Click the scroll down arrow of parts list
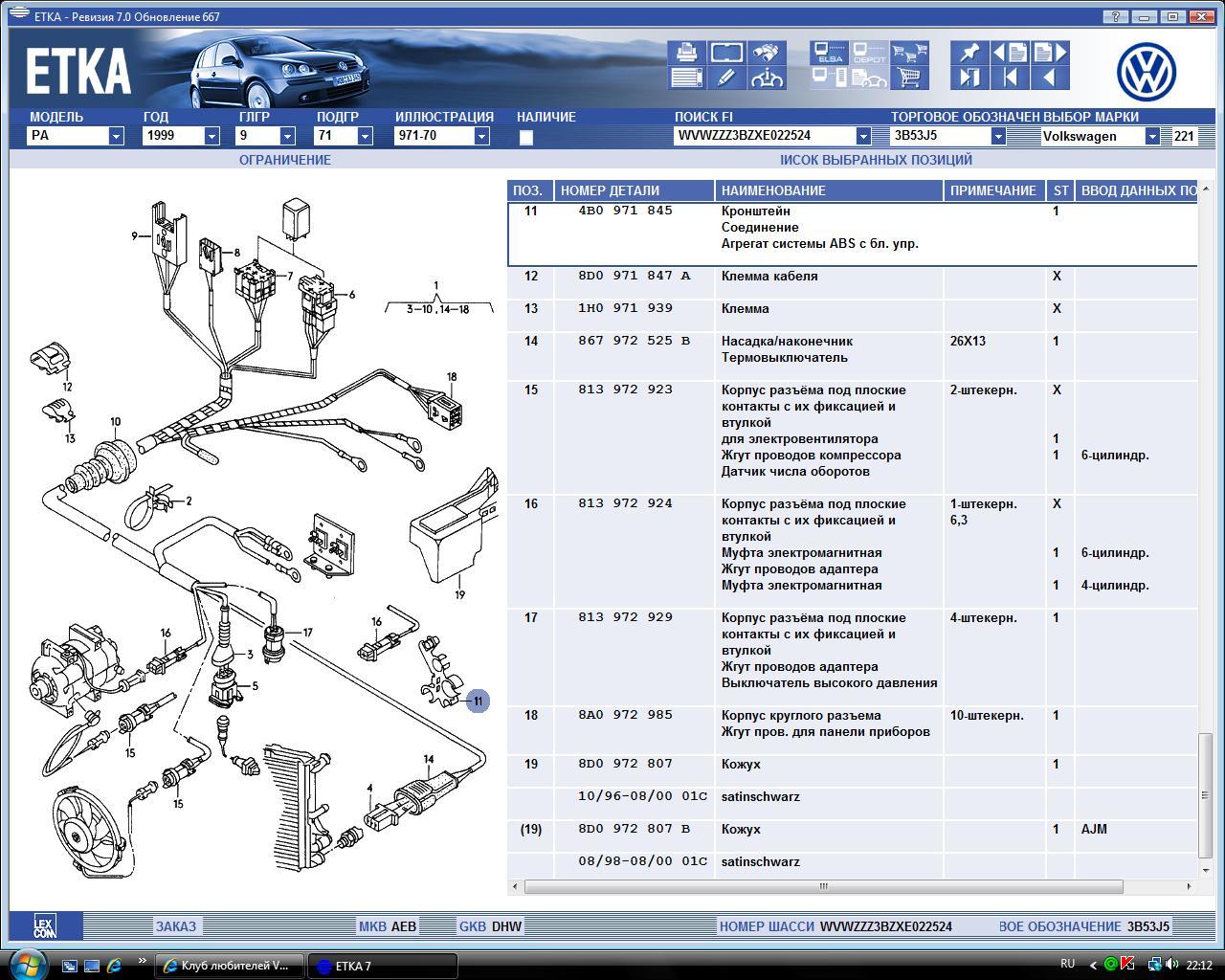 tap(1206, 869)
